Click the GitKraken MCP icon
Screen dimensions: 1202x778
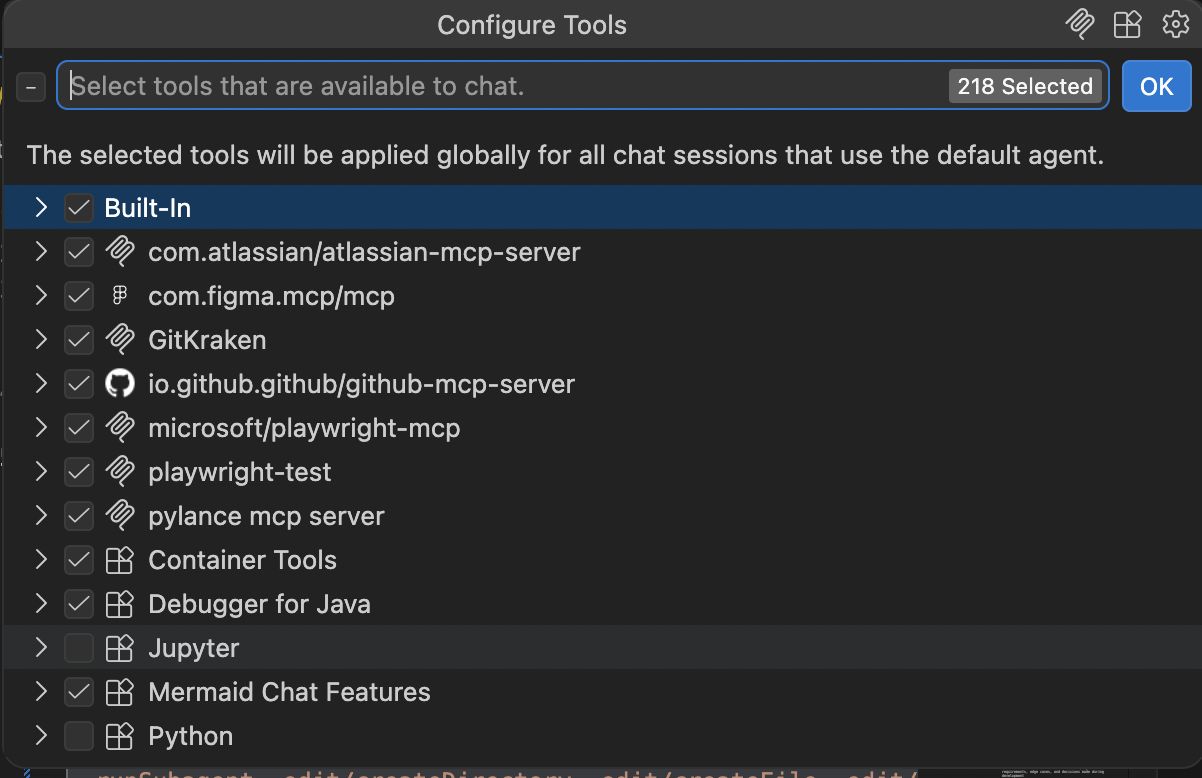[119, 340]
